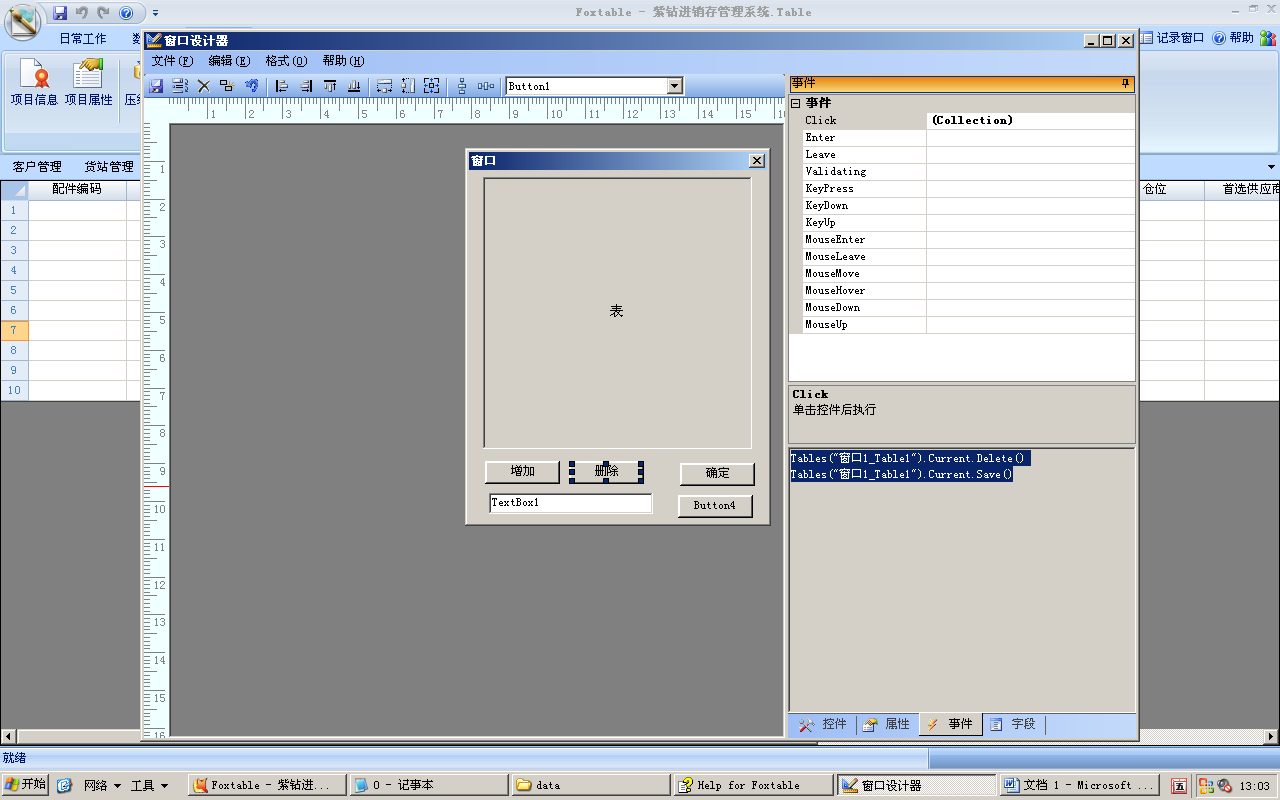Pin the 事件 panel with pushpin icon
Viewport: 1280px width, 800px height.
pos(1126,83)
